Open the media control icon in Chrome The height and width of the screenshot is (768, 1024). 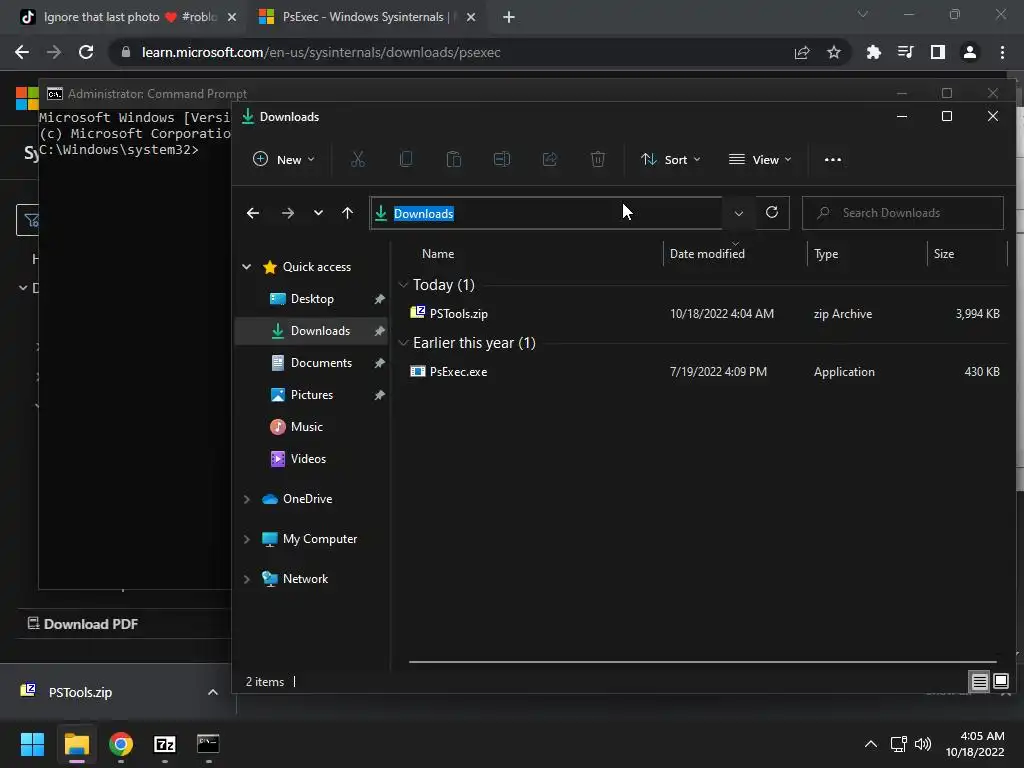pyautogui.click(x=905, y=52)
